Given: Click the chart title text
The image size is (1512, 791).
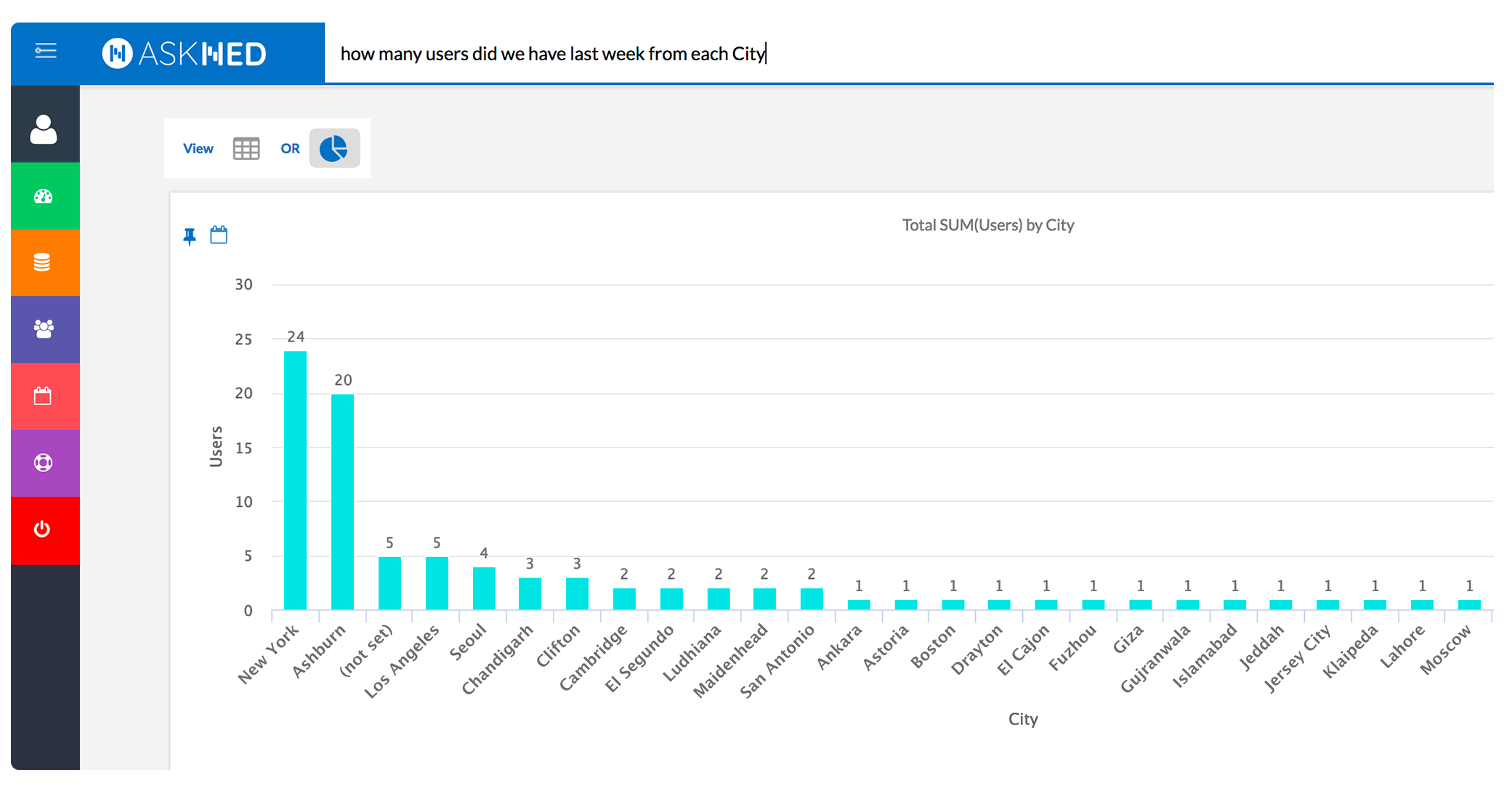Looking at the screenshot, I should (987, 225).
